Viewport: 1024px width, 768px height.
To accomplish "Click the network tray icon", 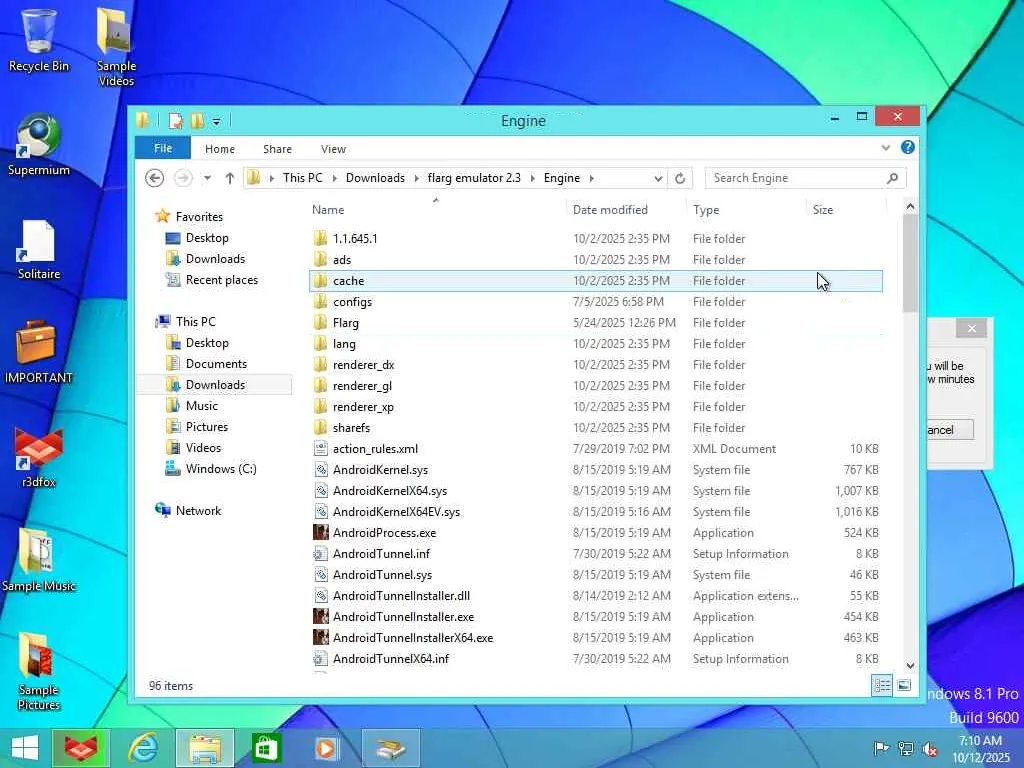I will (906, 749).
